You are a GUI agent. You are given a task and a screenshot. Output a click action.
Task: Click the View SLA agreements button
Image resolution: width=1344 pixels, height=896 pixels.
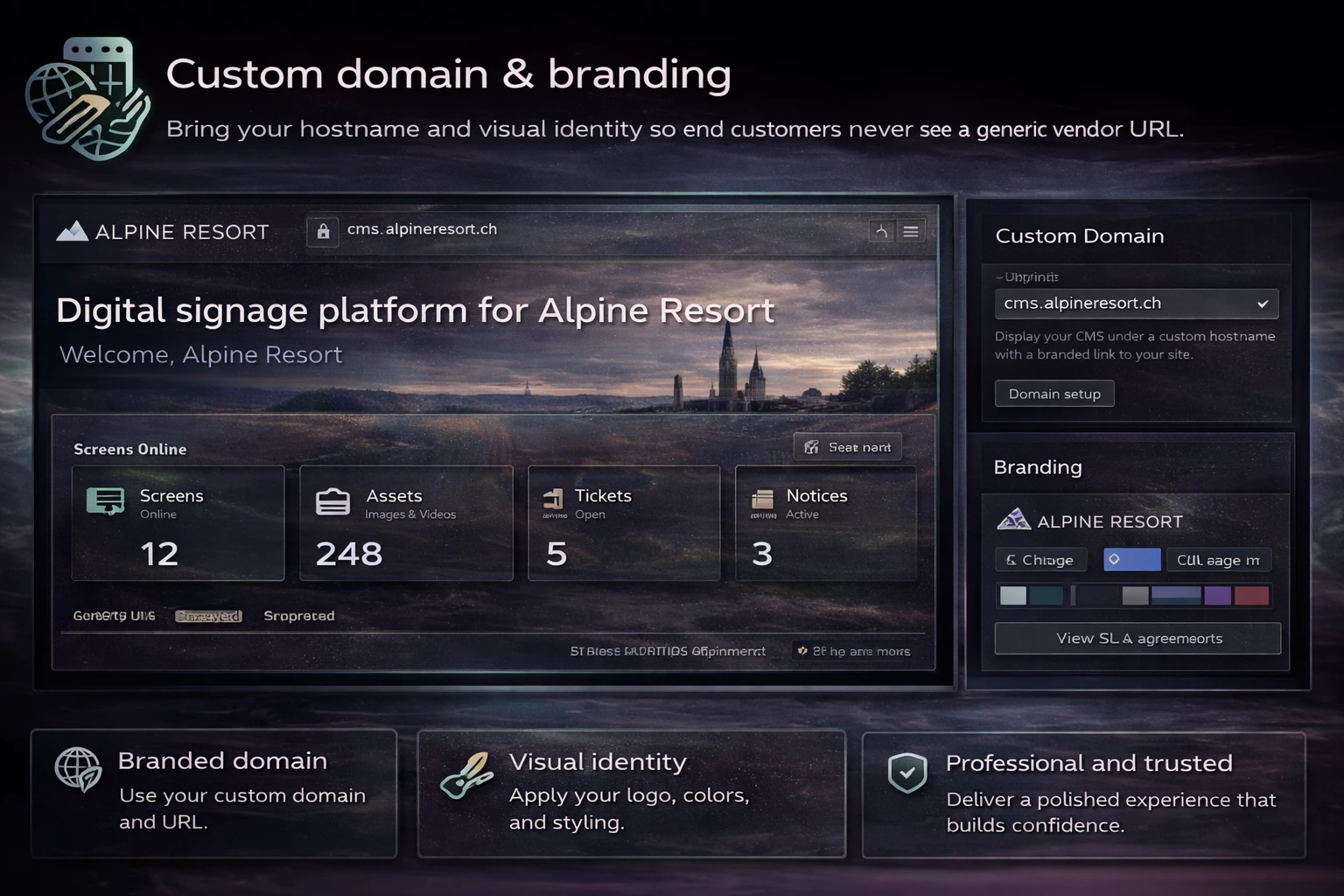1137,639
